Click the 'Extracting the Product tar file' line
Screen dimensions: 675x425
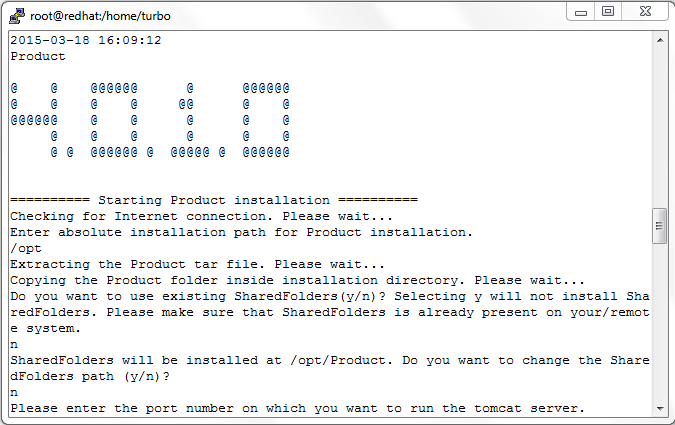click(x=198, y=264)
